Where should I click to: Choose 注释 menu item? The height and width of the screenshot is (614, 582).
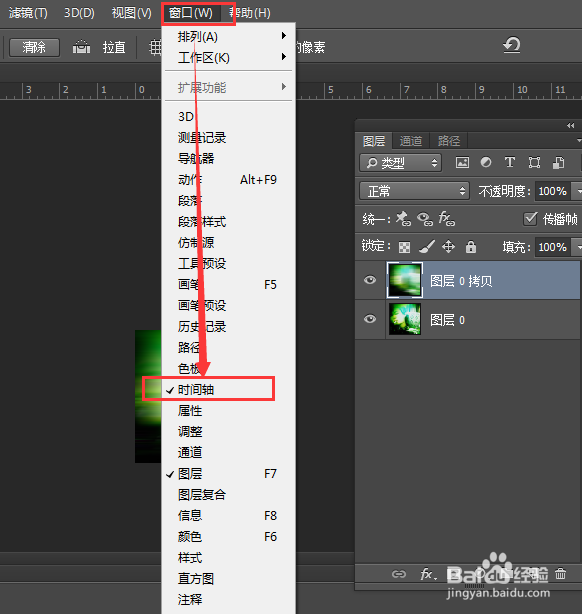228,600
